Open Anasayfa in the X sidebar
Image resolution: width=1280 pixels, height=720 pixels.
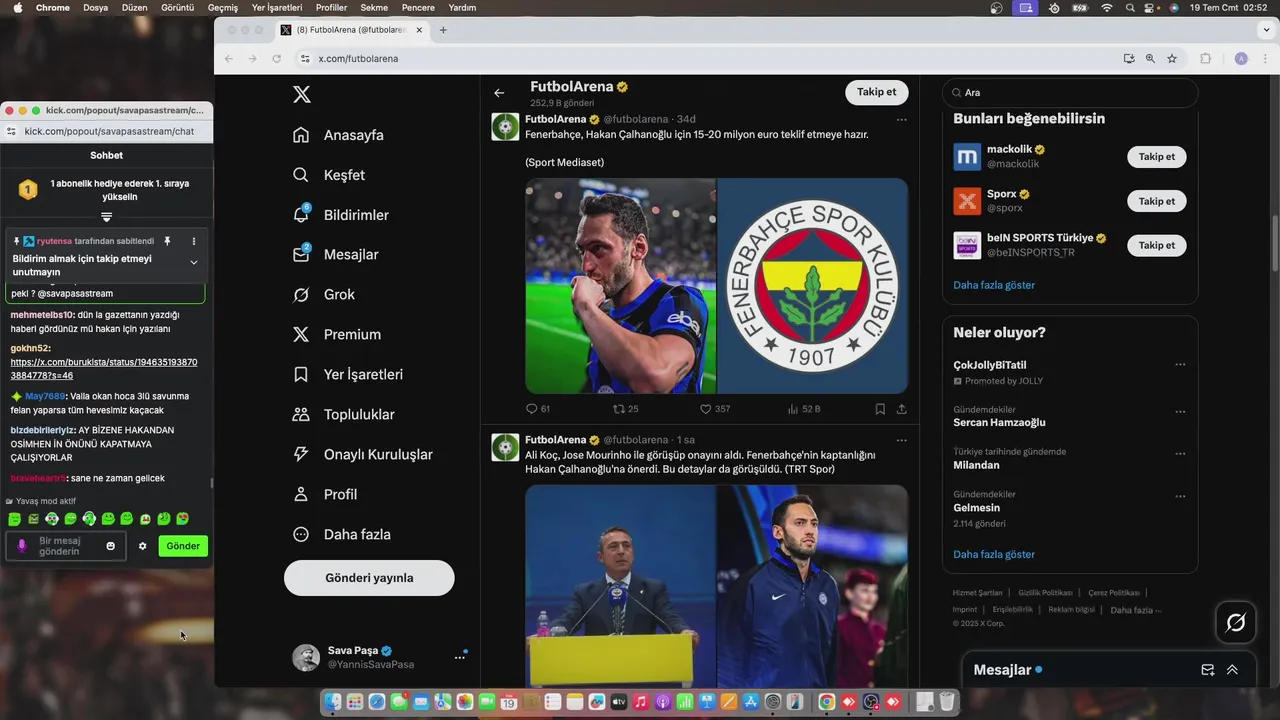pyautogui.click(x=338, y=135)
